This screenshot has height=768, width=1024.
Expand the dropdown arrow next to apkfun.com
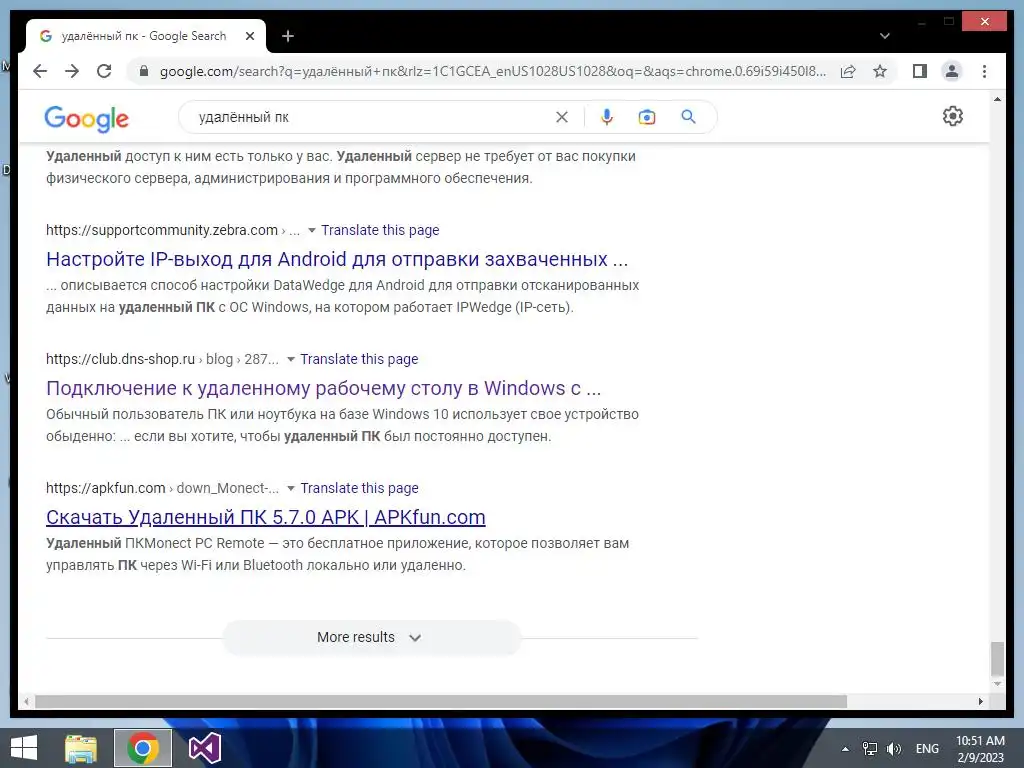[291, 488]
